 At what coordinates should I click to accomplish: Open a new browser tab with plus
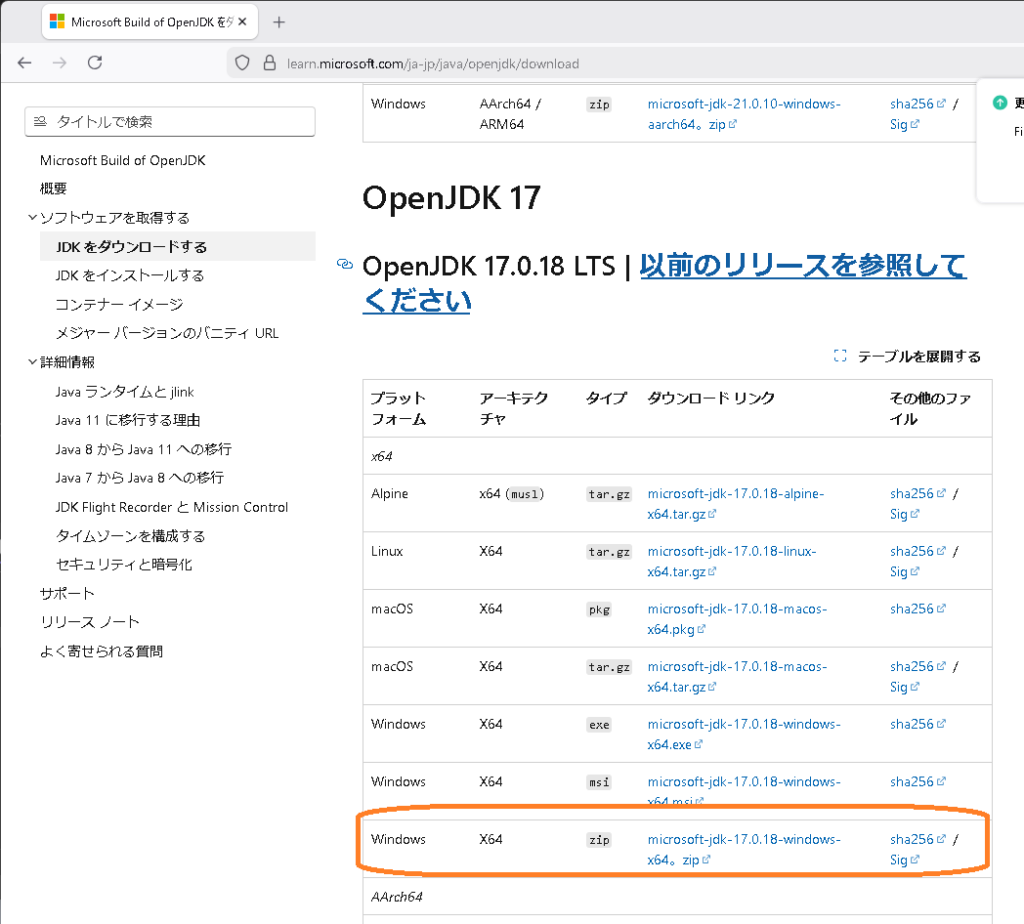(279, 22)
